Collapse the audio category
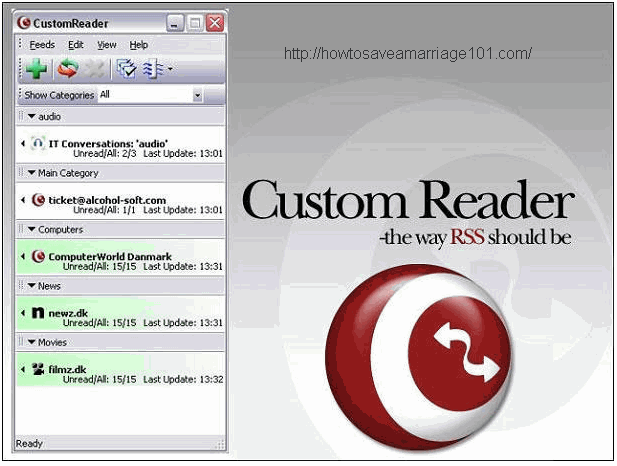Image resolution: width=617 pixels, height=466 pixels. point(32,117)
